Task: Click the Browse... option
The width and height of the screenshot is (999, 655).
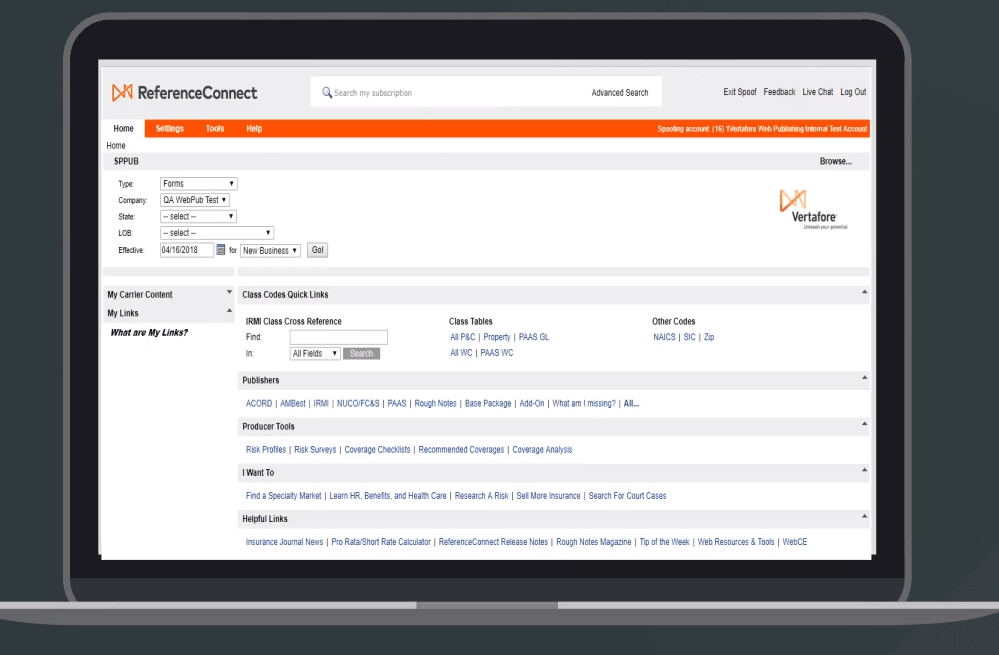Action: 836,161
